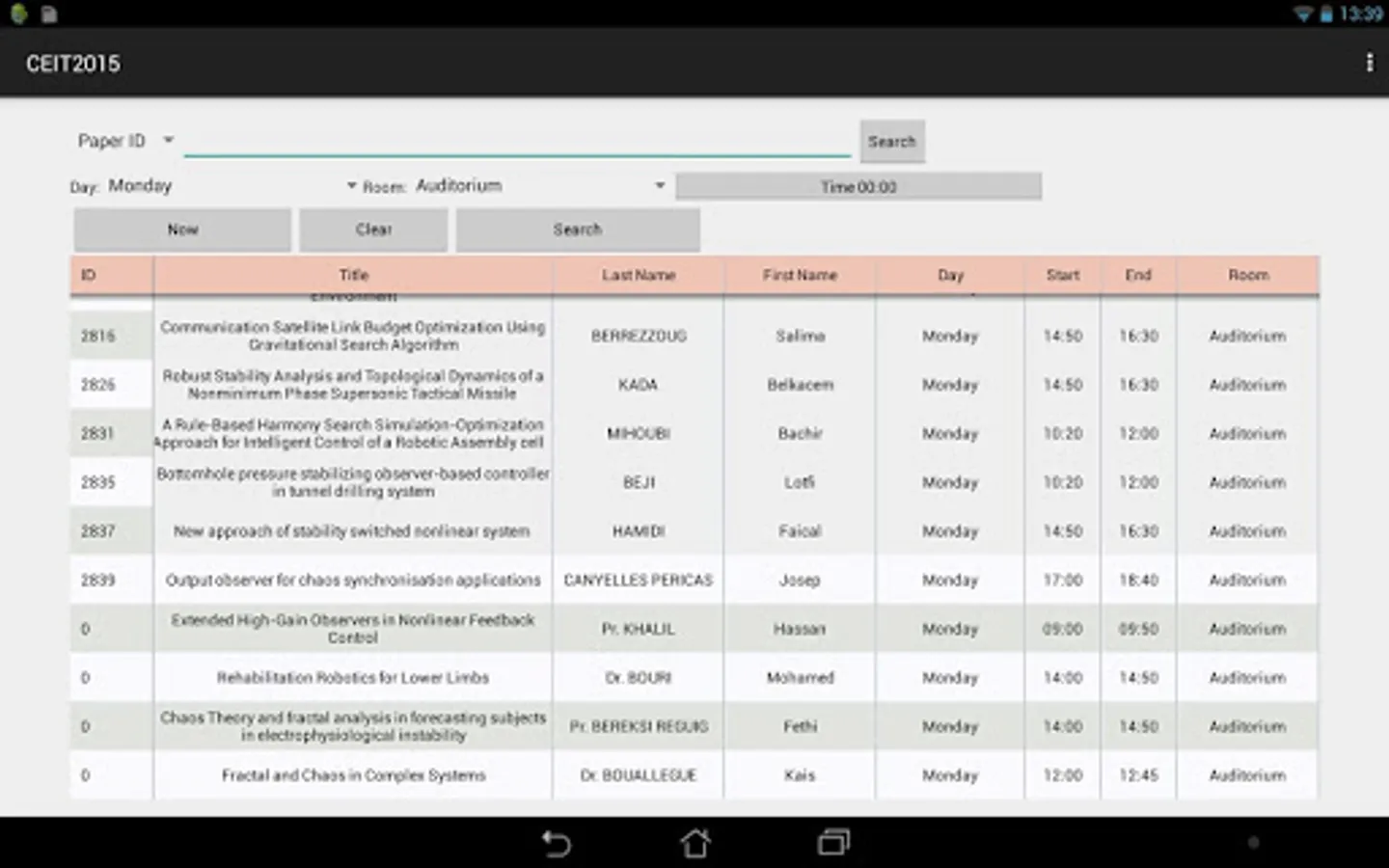Open the recent apps overview
This screenshot has height=868, width=1389.
click(x=833, y=843)
